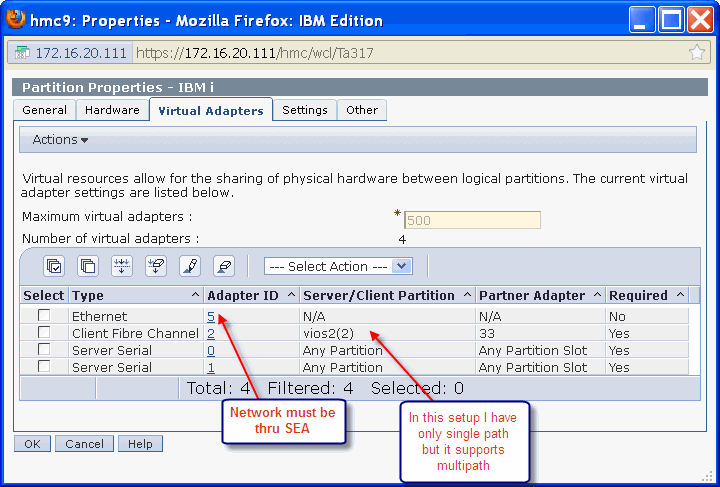This screenshot has width=720, height=487.
Task: Click the site identity icon beside 172.16.20.111
Action: (20, 53)
